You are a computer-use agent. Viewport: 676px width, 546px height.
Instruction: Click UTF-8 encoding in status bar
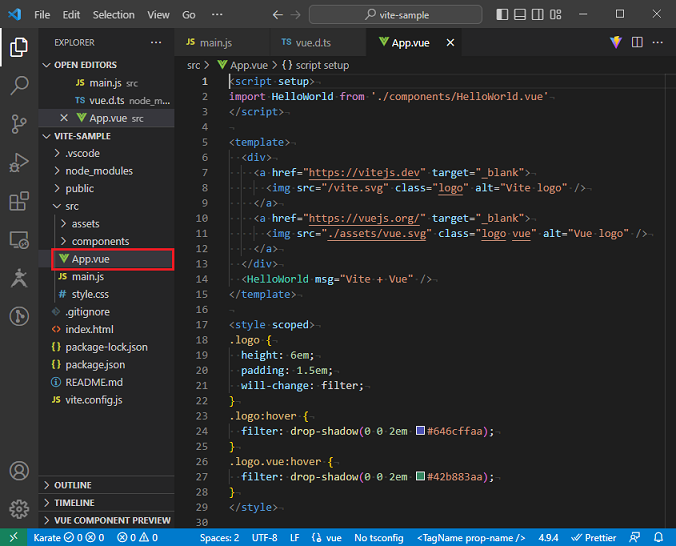[x=264, y=538]
